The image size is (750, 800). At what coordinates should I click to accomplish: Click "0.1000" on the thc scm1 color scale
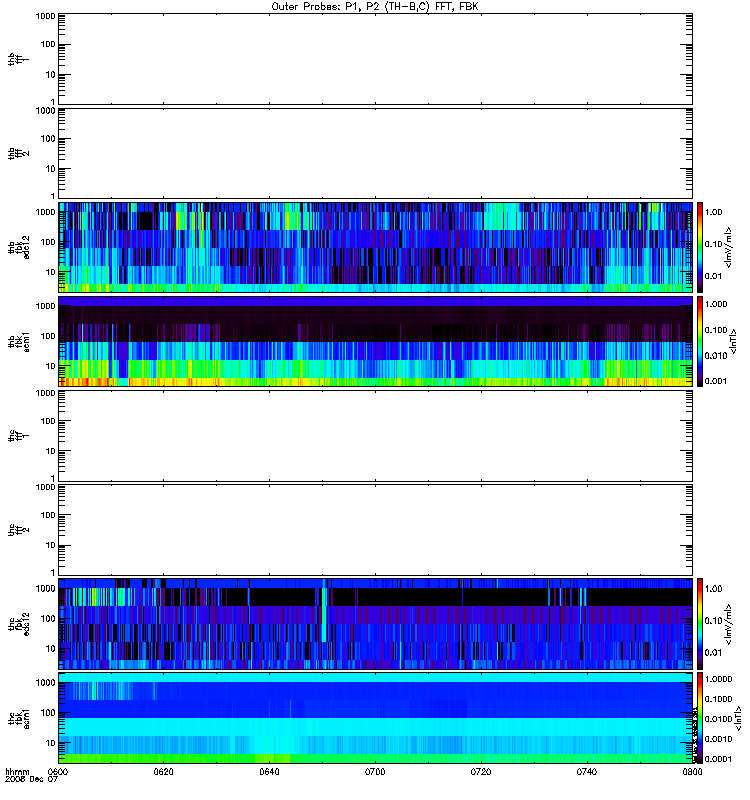click(718, 699)
